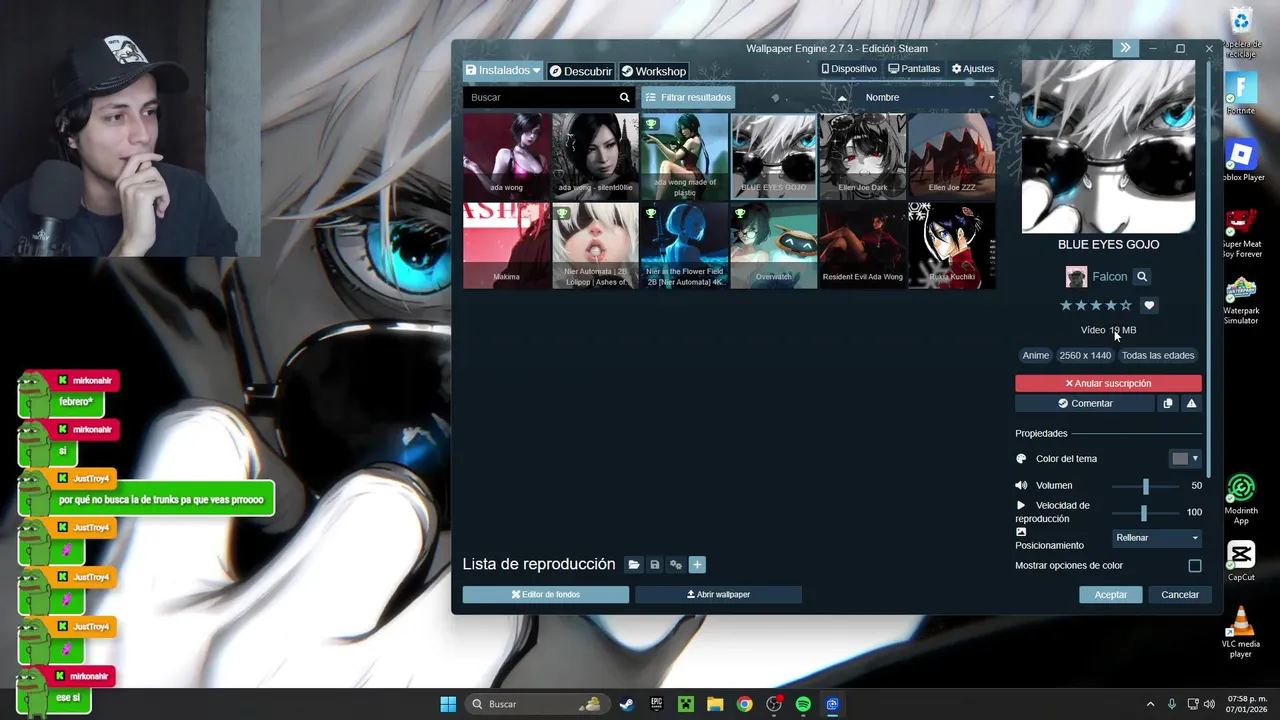
Task: Report wallpaper with the warning triangle icon
Action: click(1191, 403)
